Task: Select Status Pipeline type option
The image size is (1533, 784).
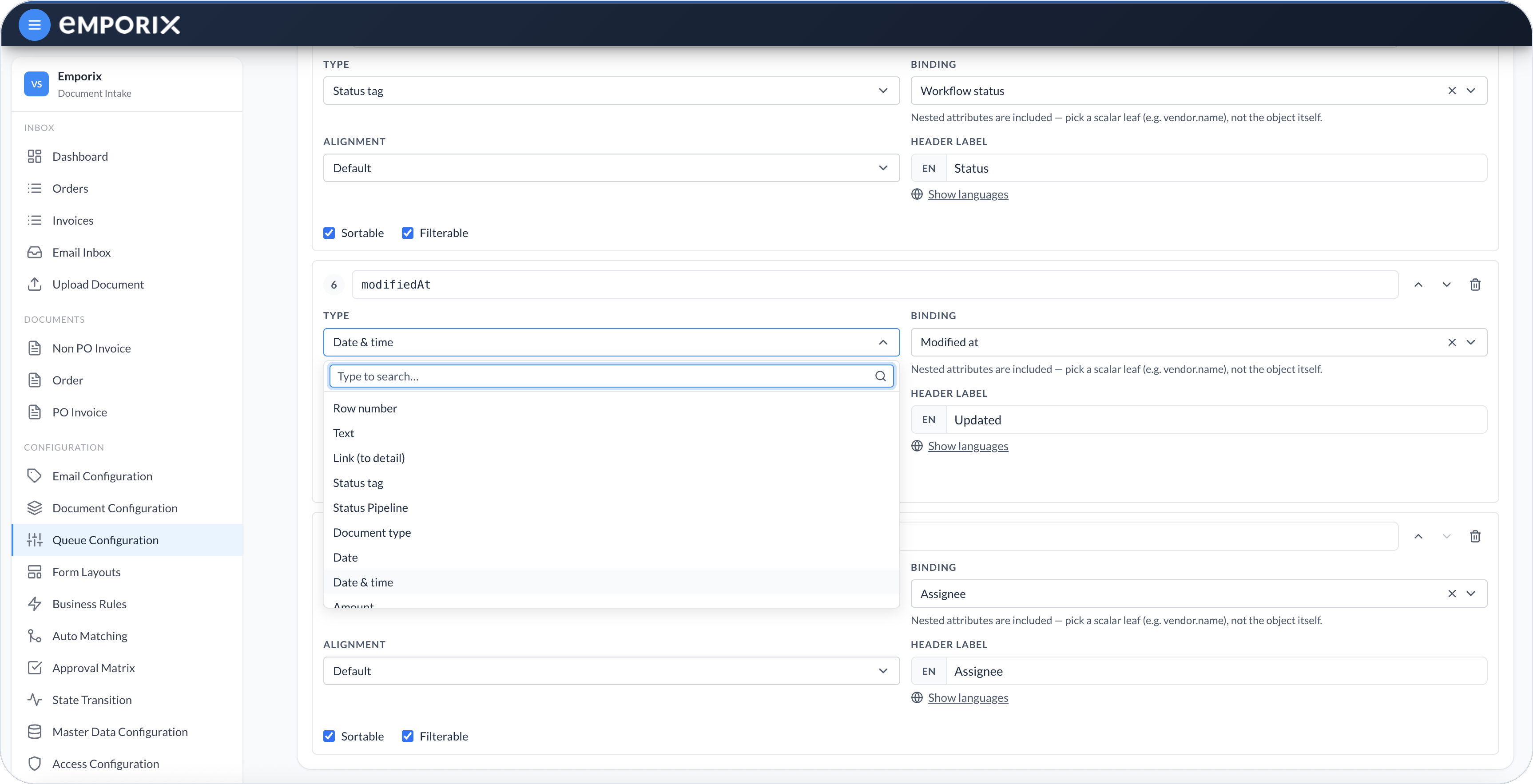Action: [x=611, y=507]
